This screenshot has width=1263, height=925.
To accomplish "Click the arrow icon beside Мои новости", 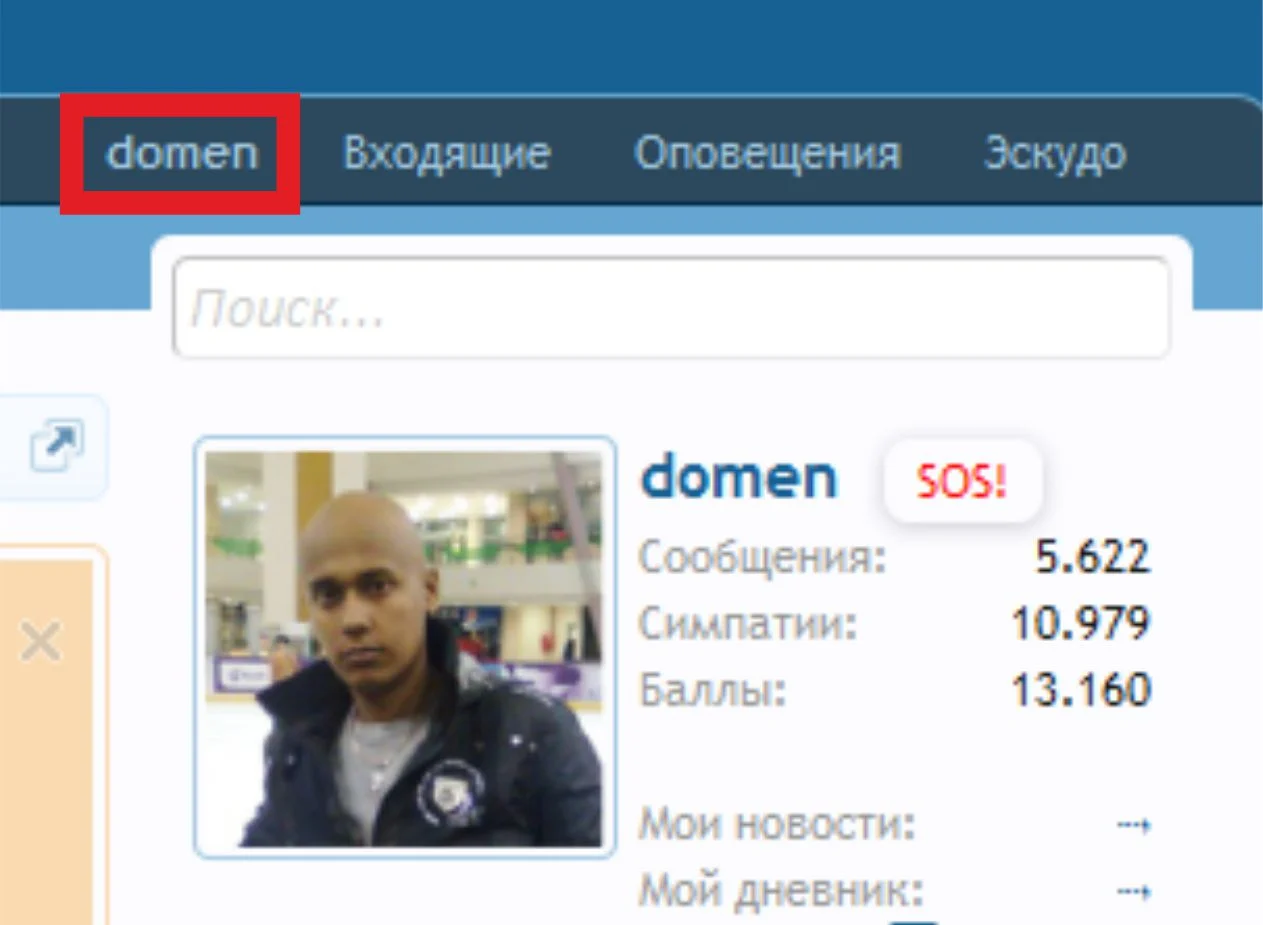I will pyautogui.click(x=1134, y=825).
